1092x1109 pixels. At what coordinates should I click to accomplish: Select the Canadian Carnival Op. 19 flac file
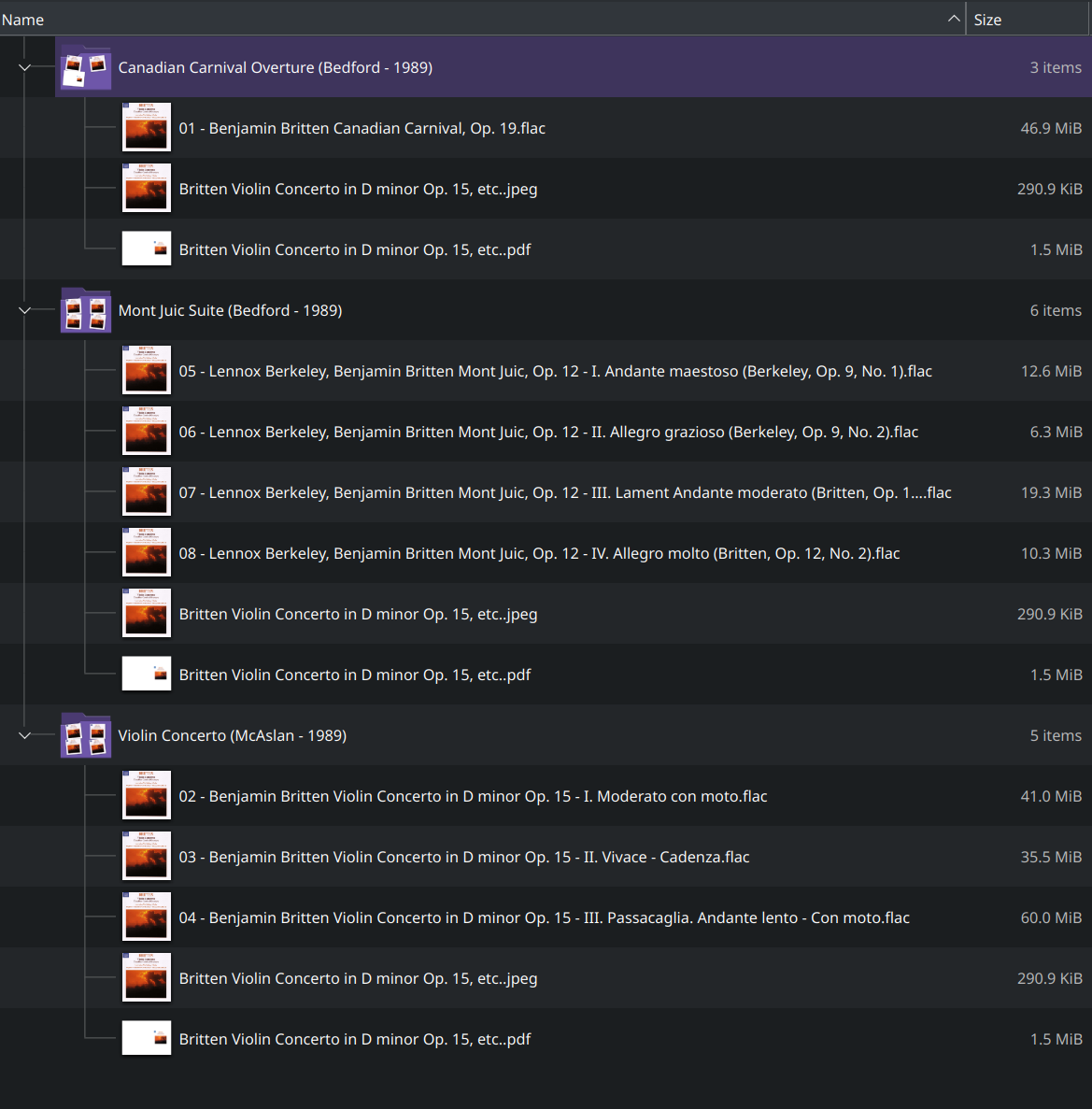[363, 127]
